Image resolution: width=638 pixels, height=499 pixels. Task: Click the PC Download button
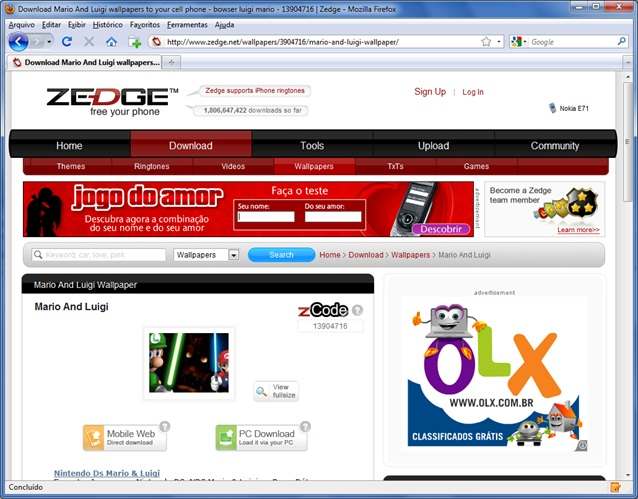[261, 438]
